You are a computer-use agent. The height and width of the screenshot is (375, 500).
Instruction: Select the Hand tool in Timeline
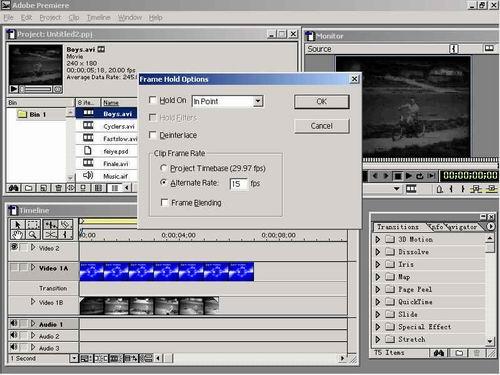pos(18,235)
